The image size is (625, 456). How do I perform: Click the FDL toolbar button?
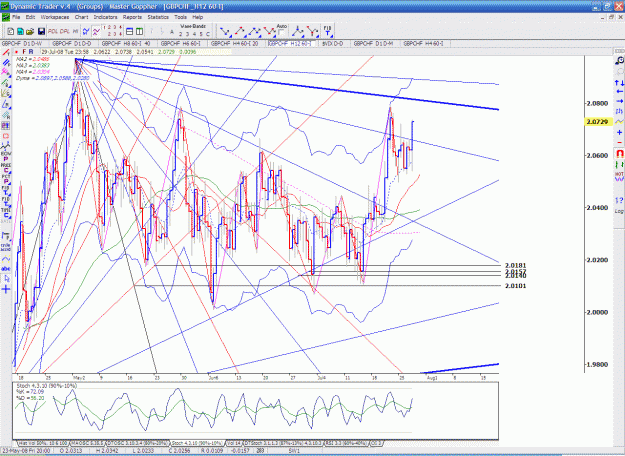click(x=53, y=31)
